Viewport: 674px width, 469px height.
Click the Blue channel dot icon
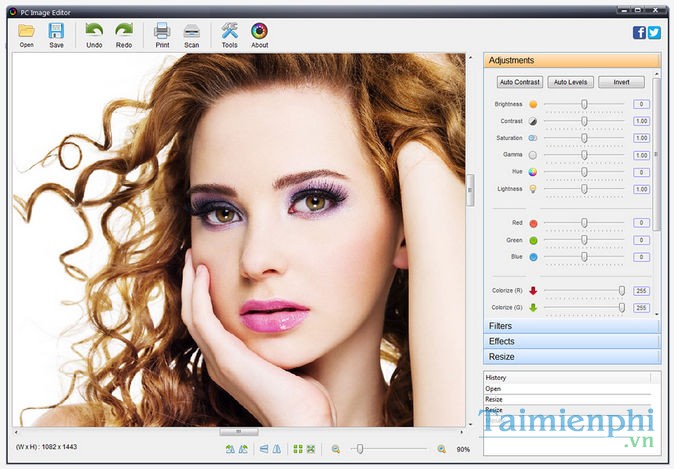pyautogui.click(x=533, y=257)
